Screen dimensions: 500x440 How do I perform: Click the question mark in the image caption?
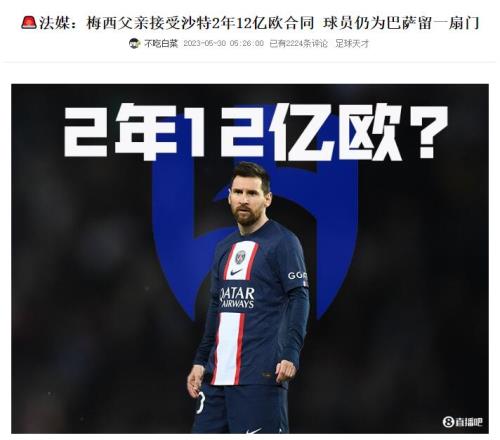[x=428, y=132]
